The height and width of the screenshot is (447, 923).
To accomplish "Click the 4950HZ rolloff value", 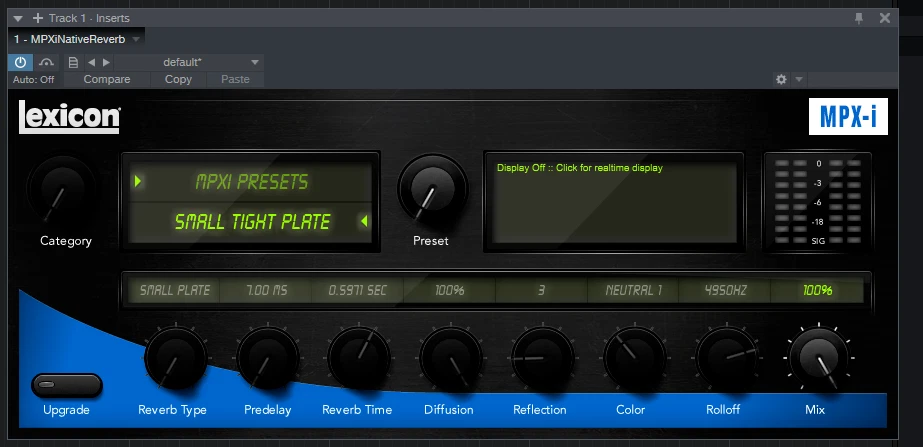I will pyautogui.click(x=725, y=290).
